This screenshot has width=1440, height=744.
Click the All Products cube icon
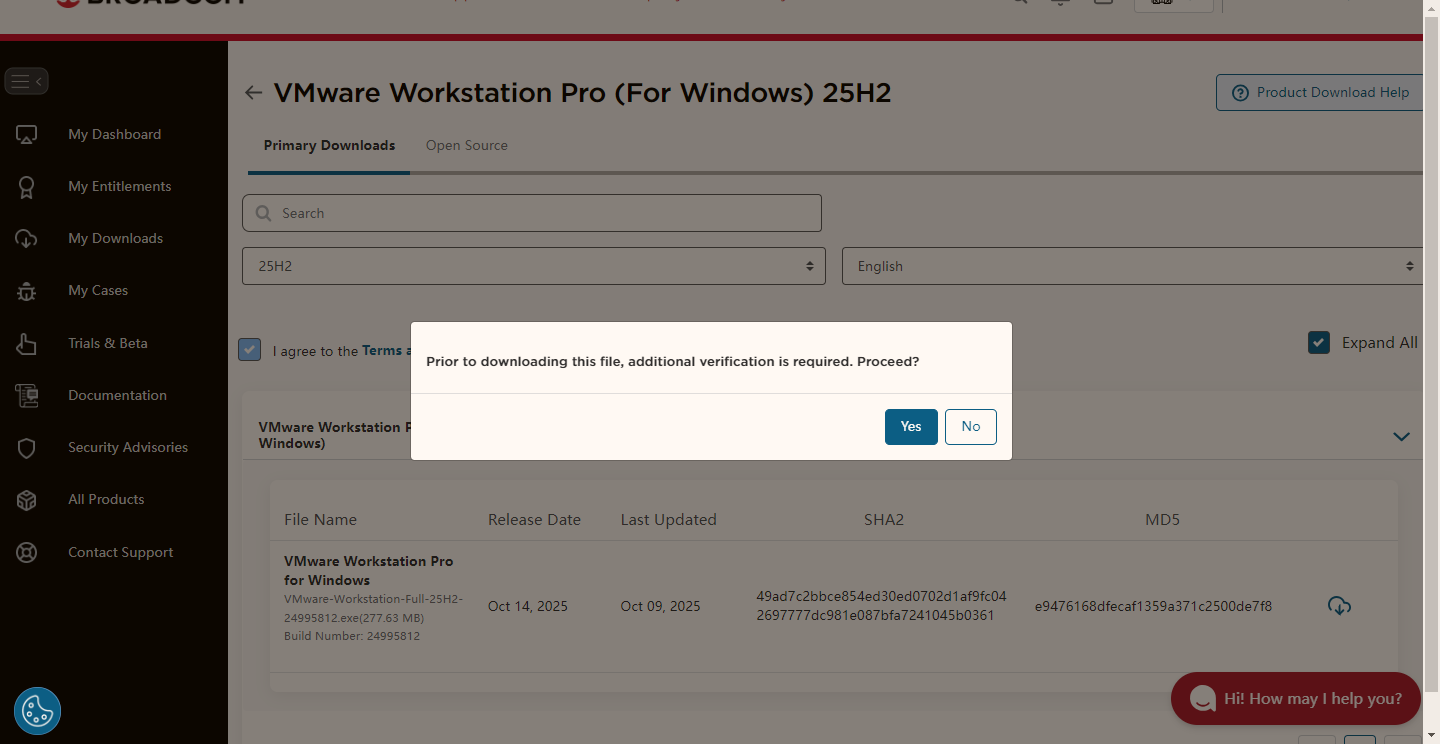coord(26,500)
